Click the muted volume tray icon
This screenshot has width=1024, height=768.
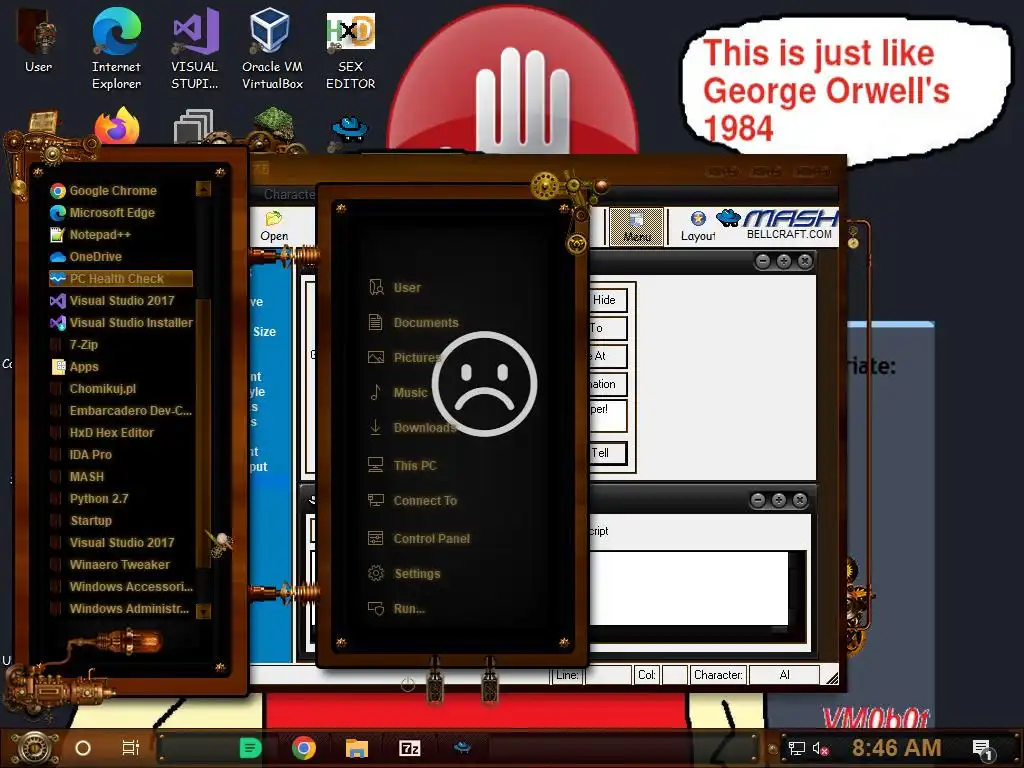click(x=821, y=748)
